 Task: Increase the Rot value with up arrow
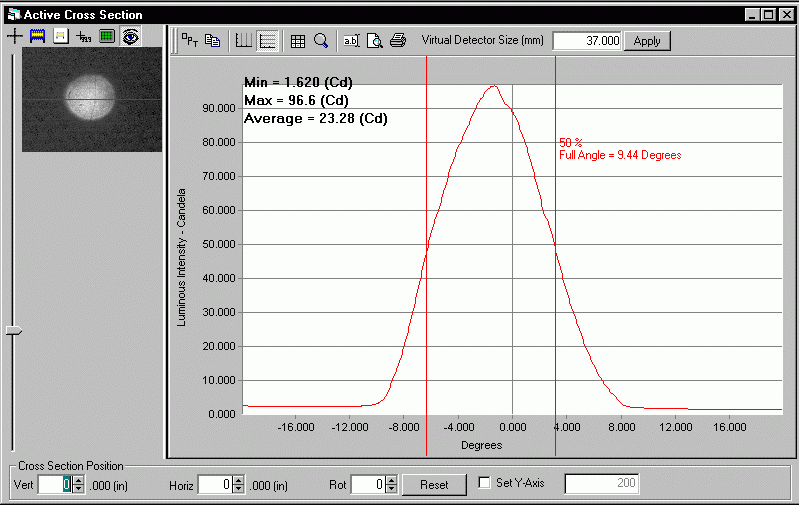[391, 480]
